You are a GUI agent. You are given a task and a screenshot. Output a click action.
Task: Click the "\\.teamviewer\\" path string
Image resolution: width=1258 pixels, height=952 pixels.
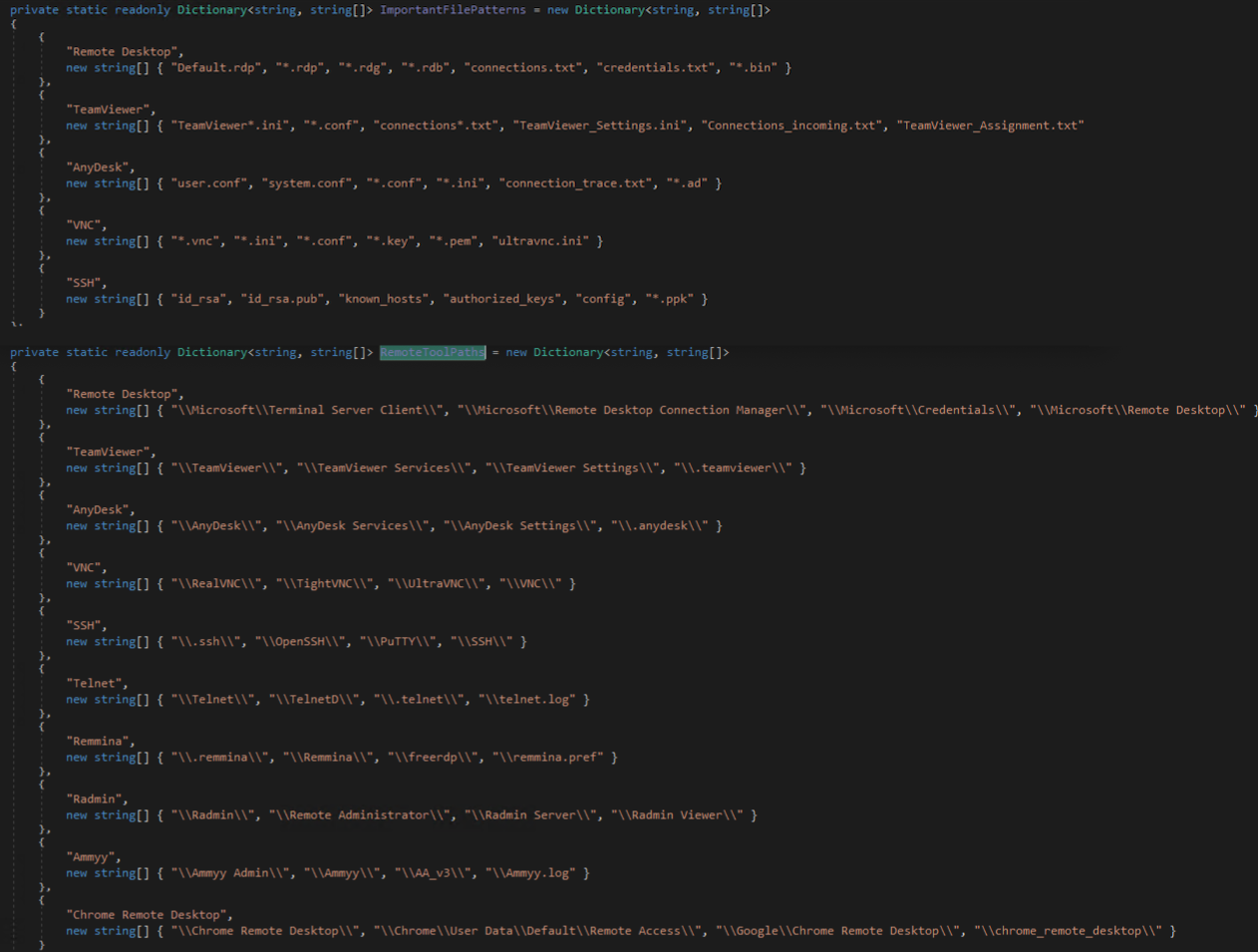(x=733, y=469)
